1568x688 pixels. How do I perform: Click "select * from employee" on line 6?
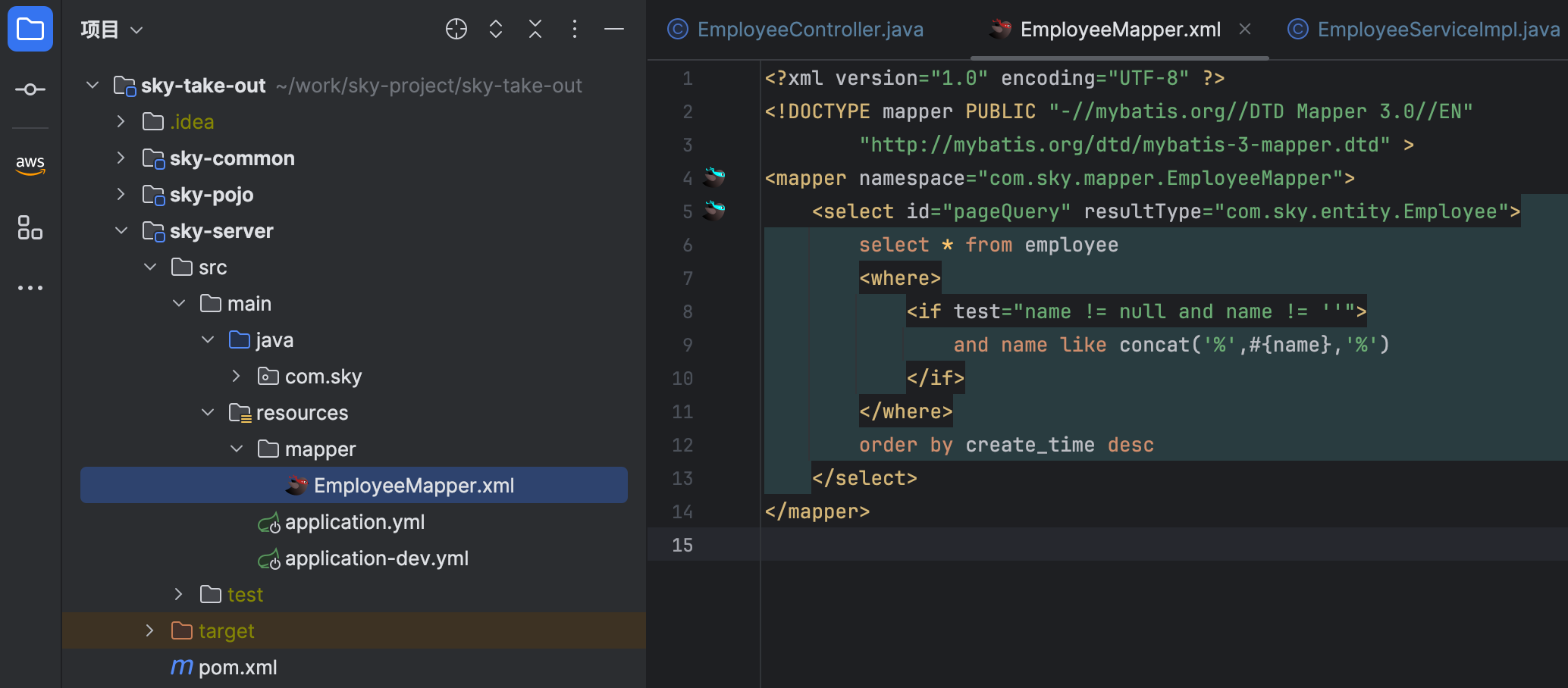pyautogui.click(x=989, y=245)
